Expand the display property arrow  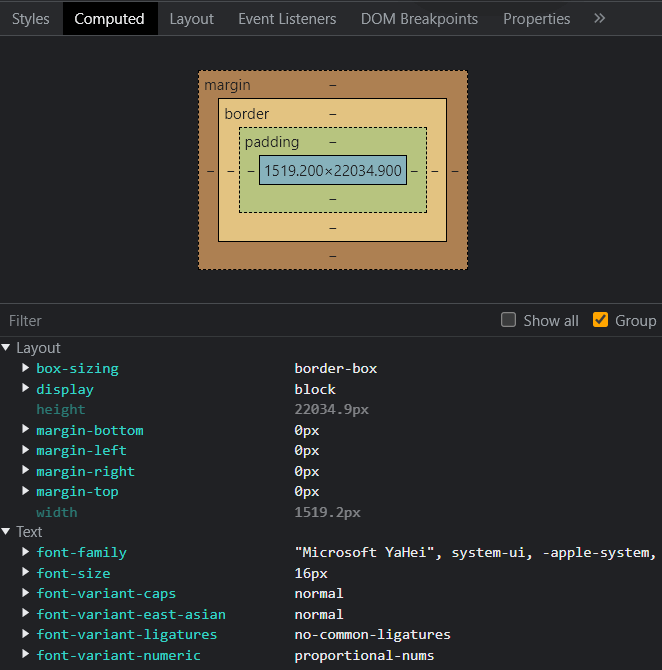click(26, 389)
